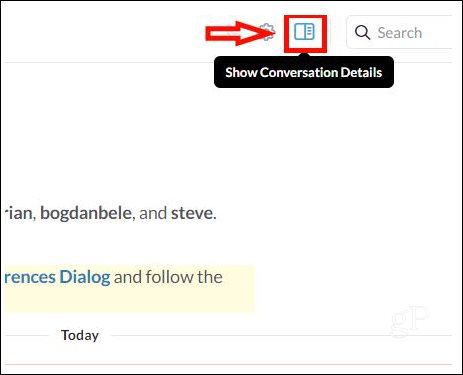Click the red arrow annotation
The image size is (463, 375).
click(x=239, y=33)
